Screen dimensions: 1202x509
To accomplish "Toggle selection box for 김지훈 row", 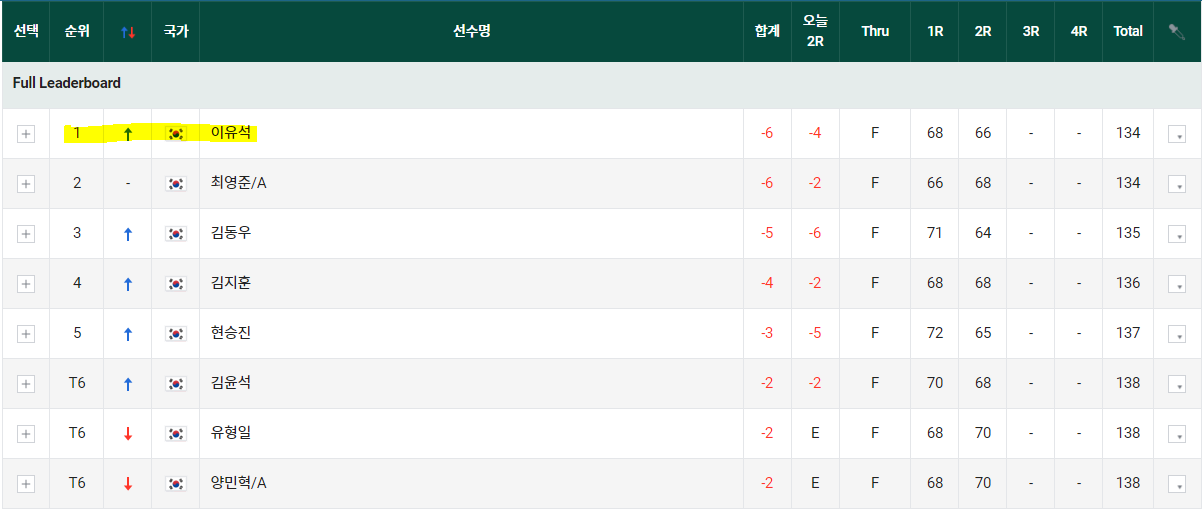I will click(26, 284).
